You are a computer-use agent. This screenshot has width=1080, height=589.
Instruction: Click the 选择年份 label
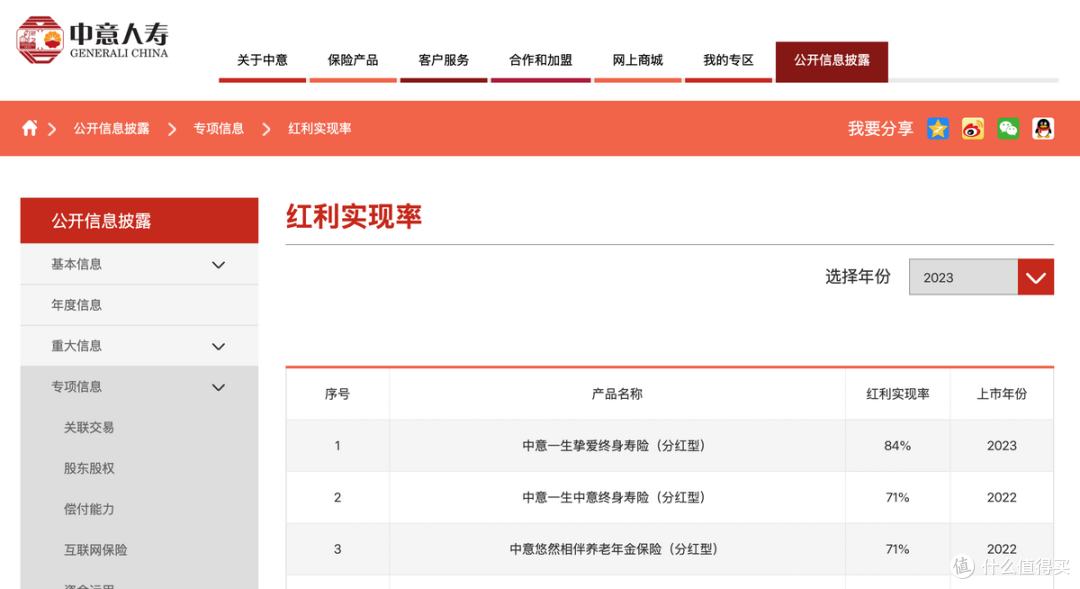point(858,277)
